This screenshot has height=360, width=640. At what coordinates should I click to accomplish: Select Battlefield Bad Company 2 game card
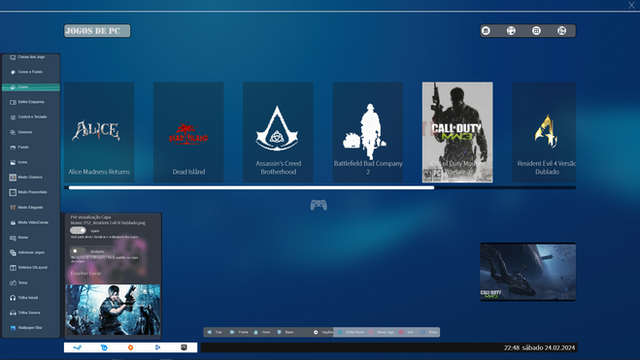point(368,132)
